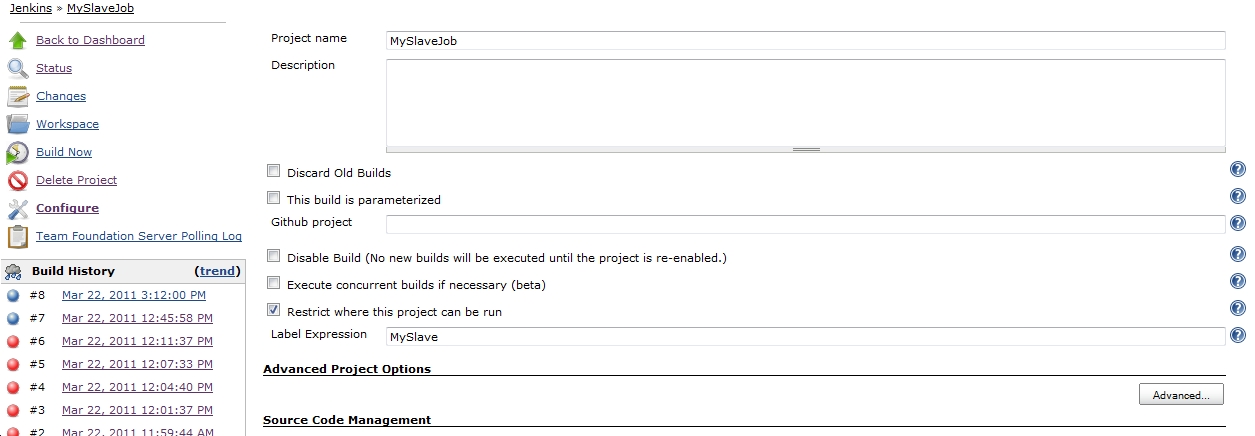Image resolution: width=1255 pixels, height=436 pixels.
Task: Click the Status magnifier icon
Action: coord(17,69)
